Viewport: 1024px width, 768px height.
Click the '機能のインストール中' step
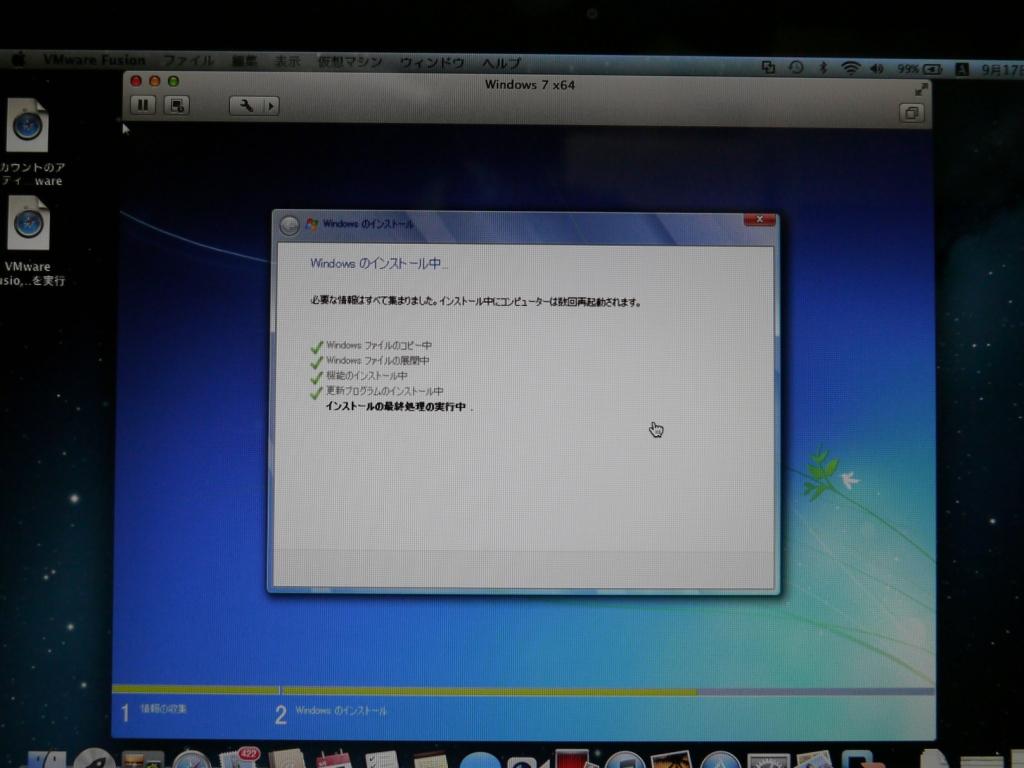pyautogui.click(x=366, y=376)
